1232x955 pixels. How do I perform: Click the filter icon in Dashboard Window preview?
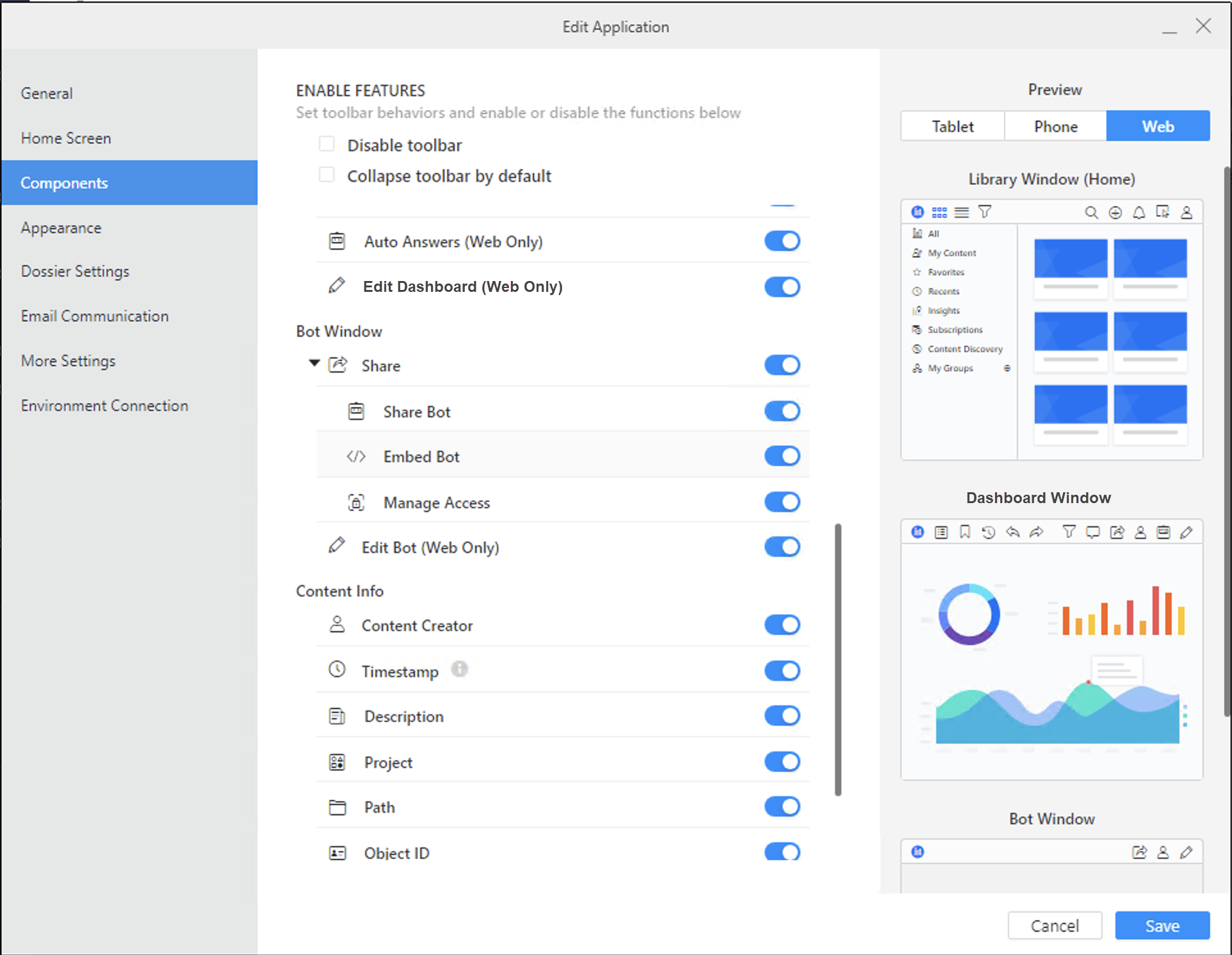(x=1069, y=532)
